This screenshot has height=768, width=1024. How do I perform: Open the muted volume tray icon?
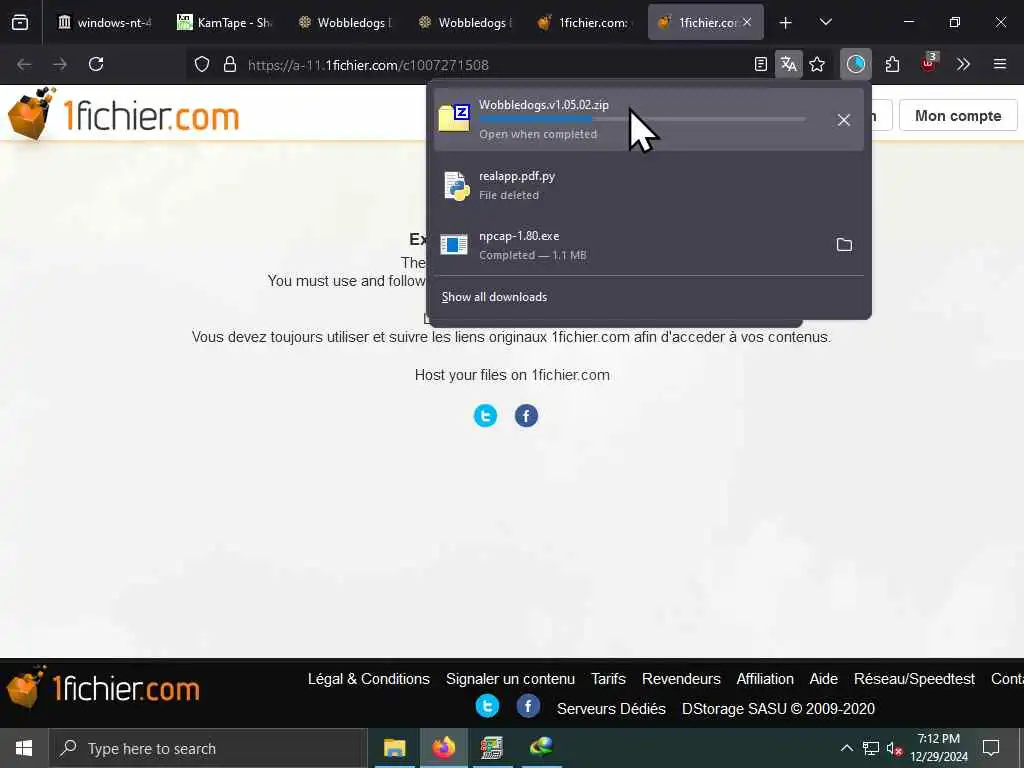tap(894, 748)
